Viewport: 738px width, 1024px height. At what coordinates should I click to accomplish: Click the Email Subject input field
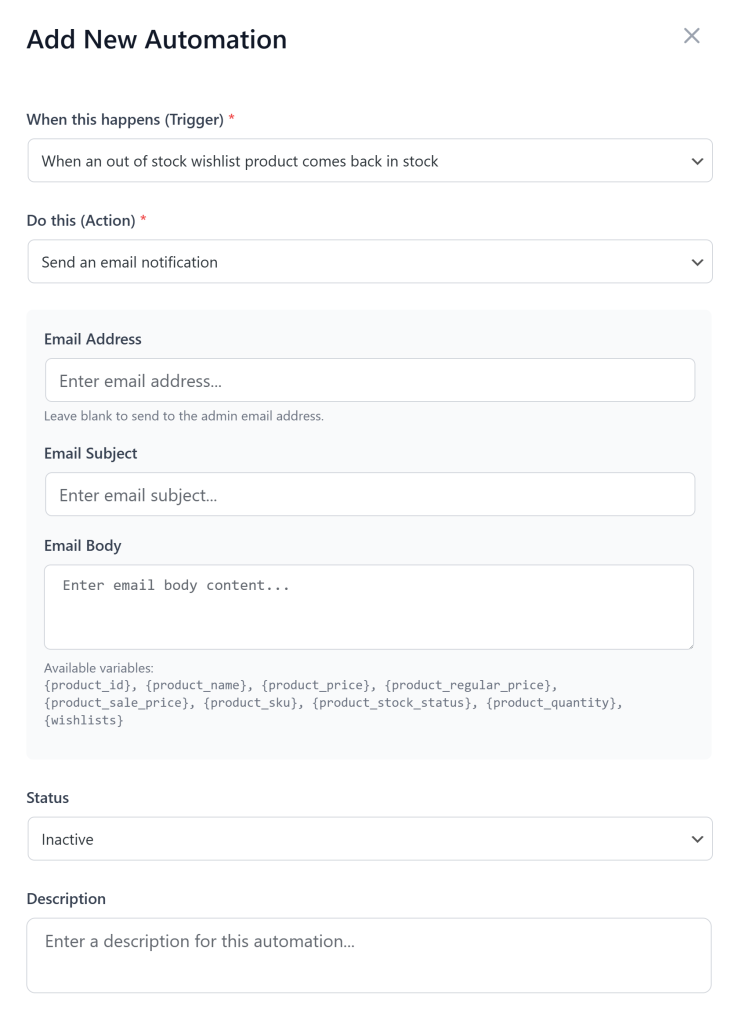tap(370, 494)
